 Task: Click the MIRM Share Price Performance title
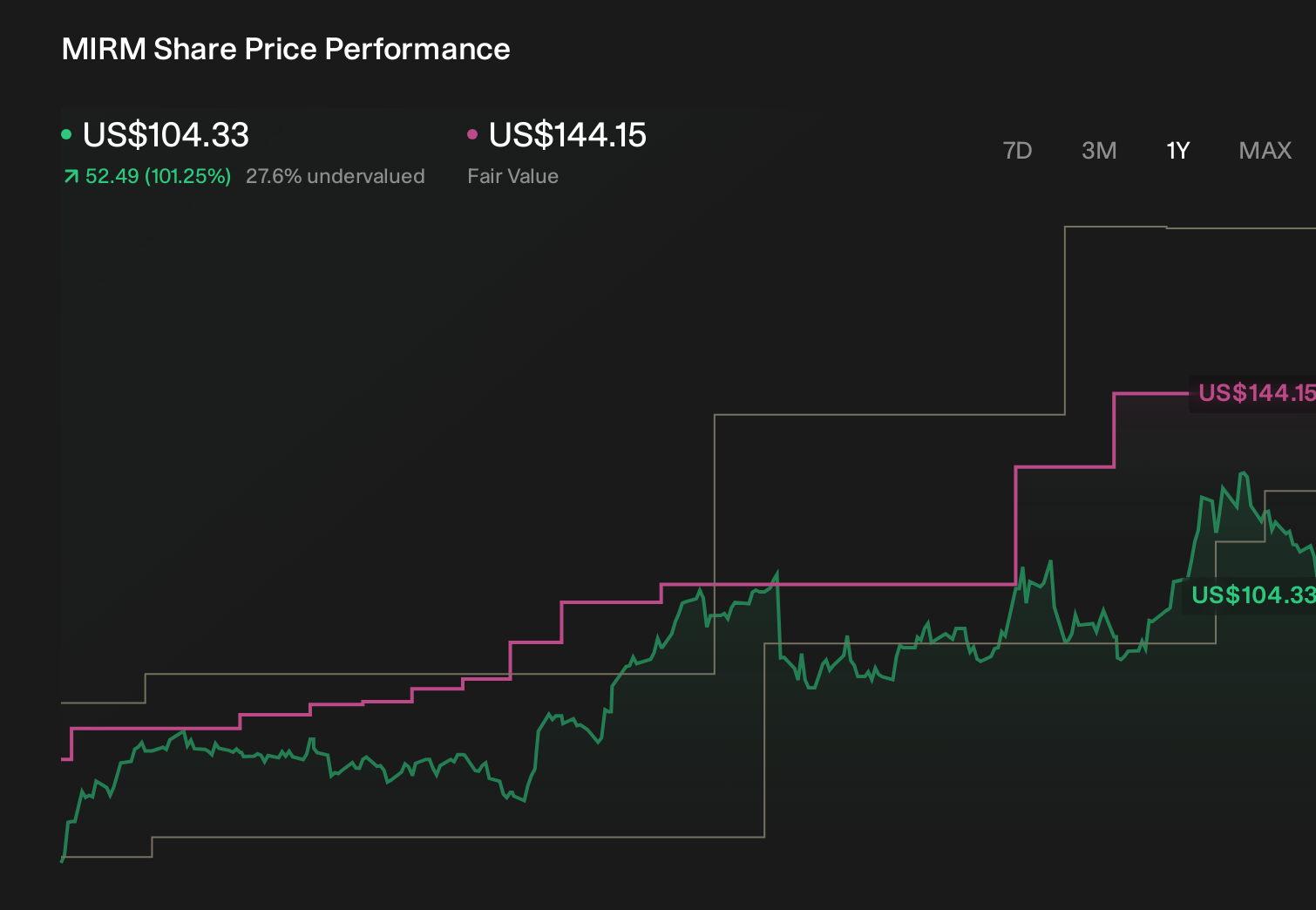pos(286,50)
